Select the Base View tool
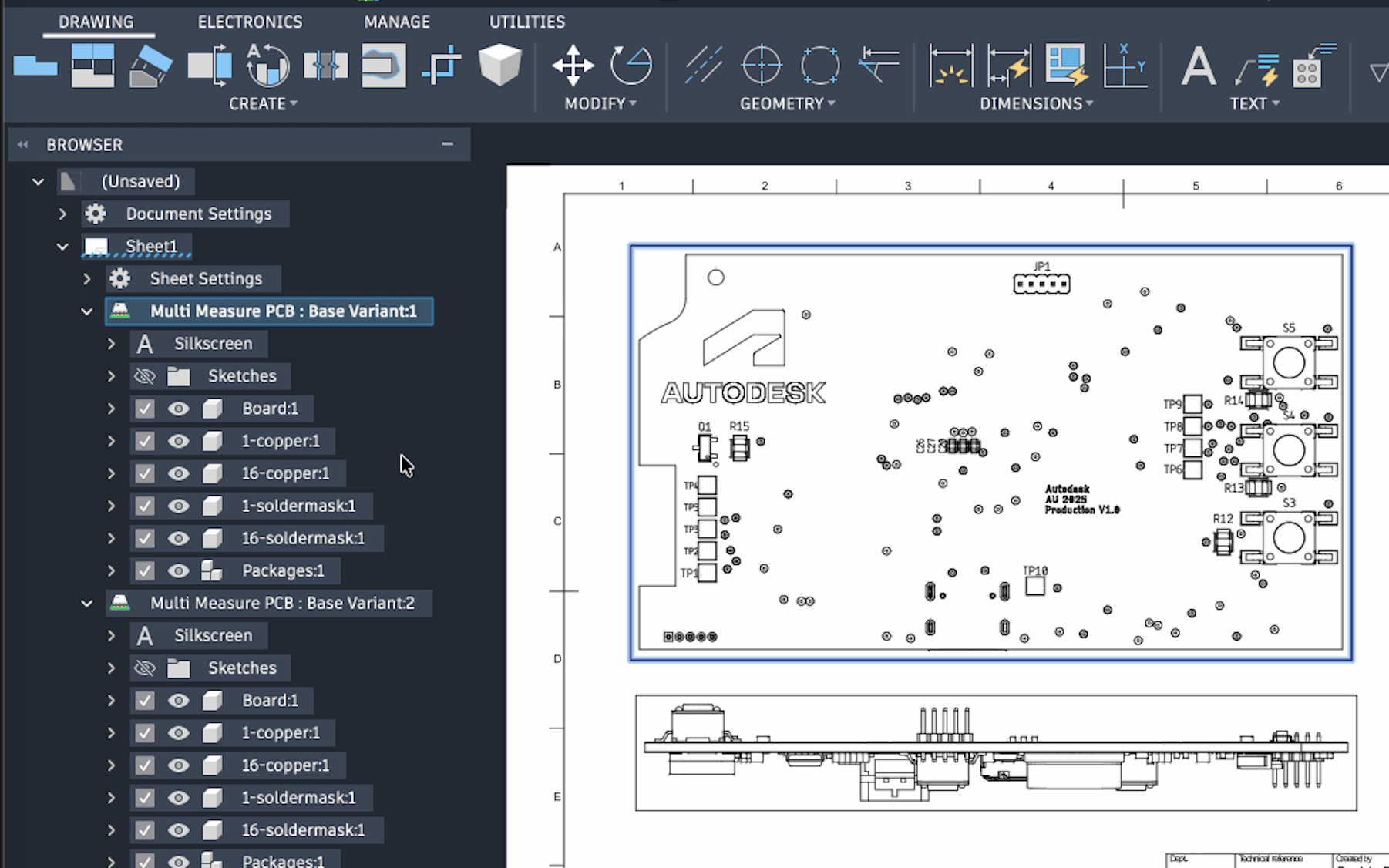This screenshot has height=868, width=1389. pyautogui.click(x=35, y=66)
